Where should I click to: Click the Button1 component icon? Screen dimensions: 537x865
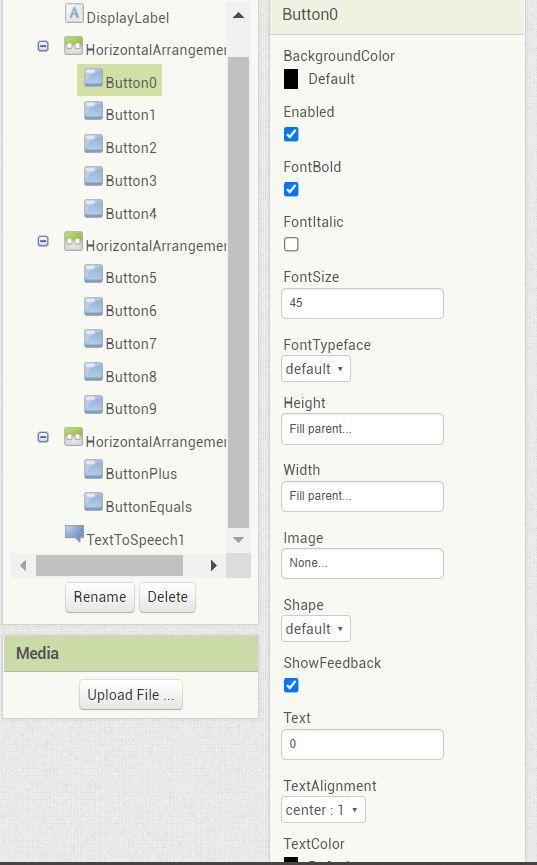[x=93, y=111]
